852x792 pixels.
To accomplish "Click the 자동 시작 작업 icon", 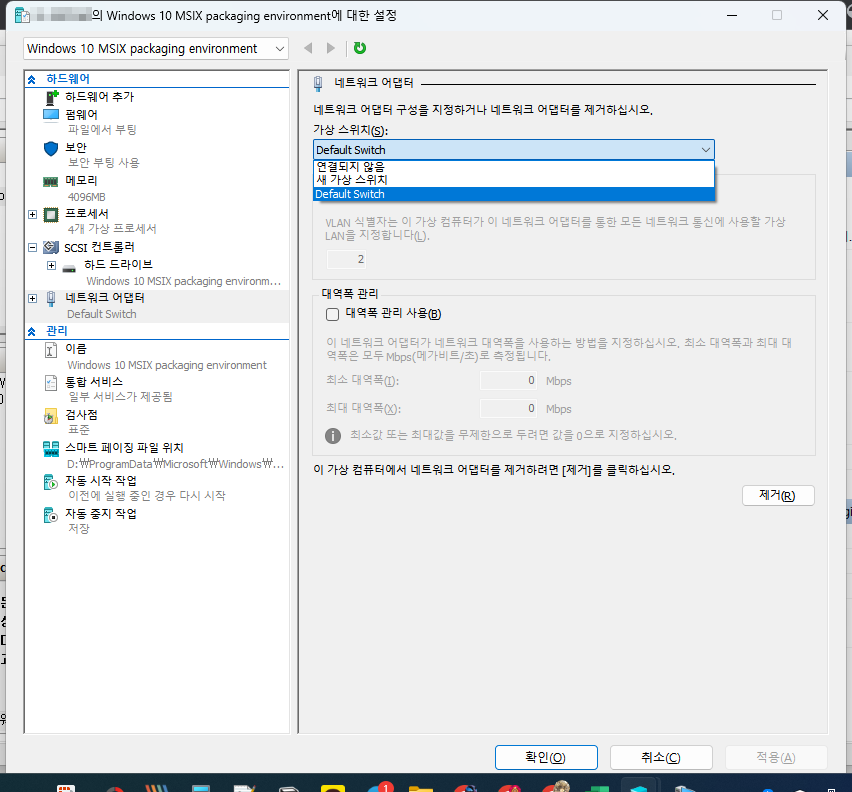I will coord(51,482).
